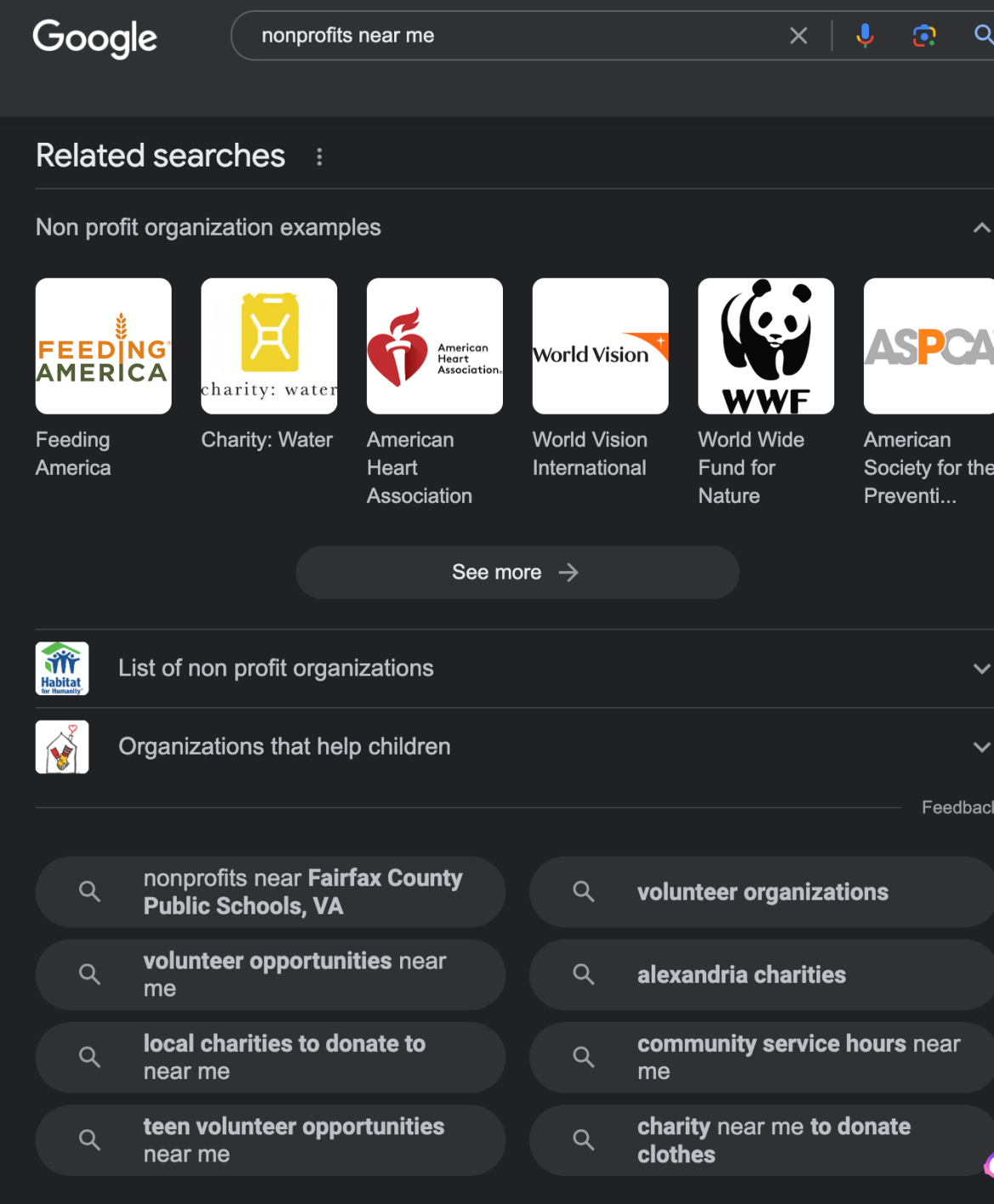
Task: Open Google Lens image search
Action: coord(923,36)
